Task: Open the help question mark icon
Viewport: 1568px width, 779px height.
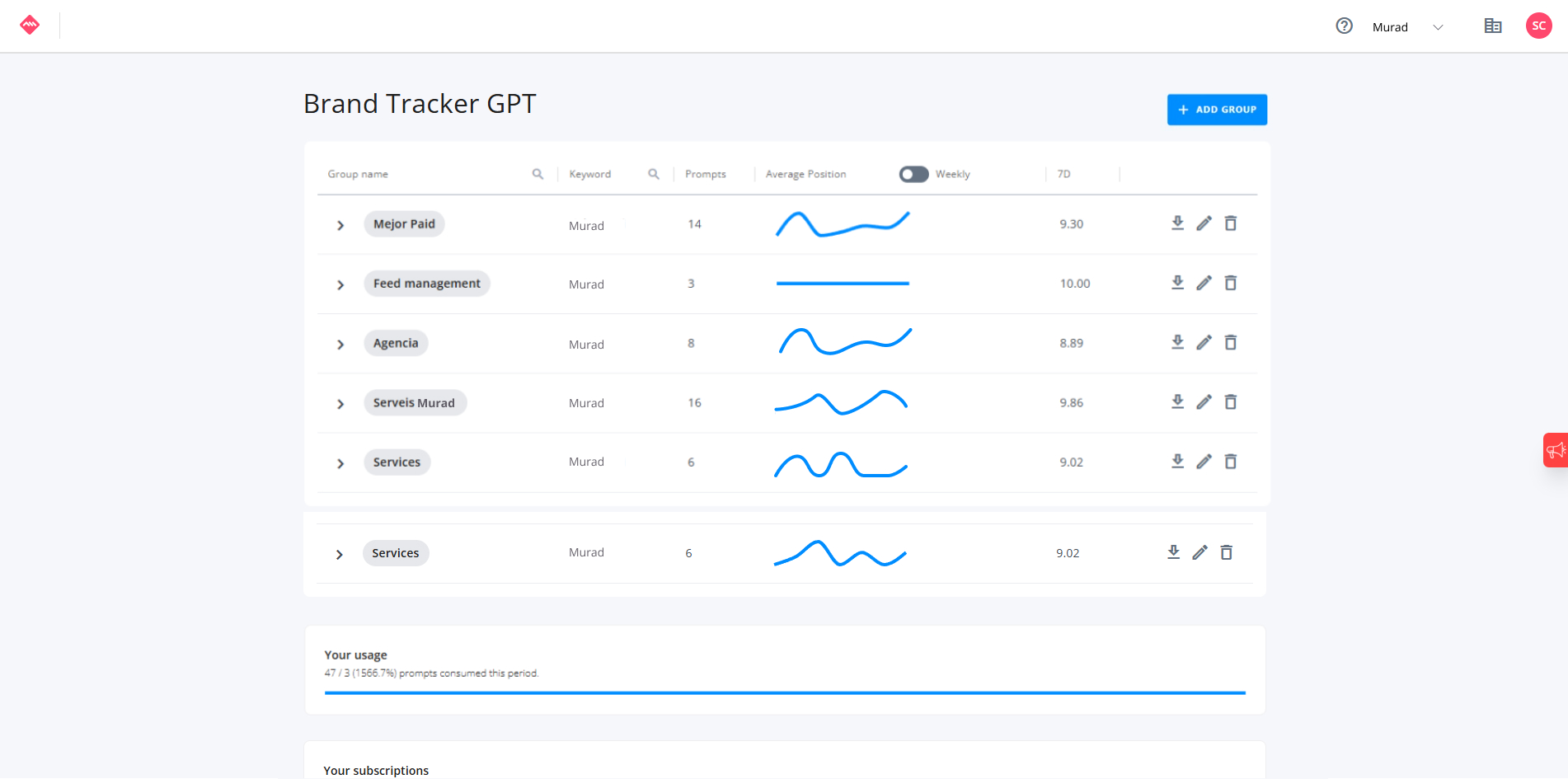Action: click(1344, 26)
